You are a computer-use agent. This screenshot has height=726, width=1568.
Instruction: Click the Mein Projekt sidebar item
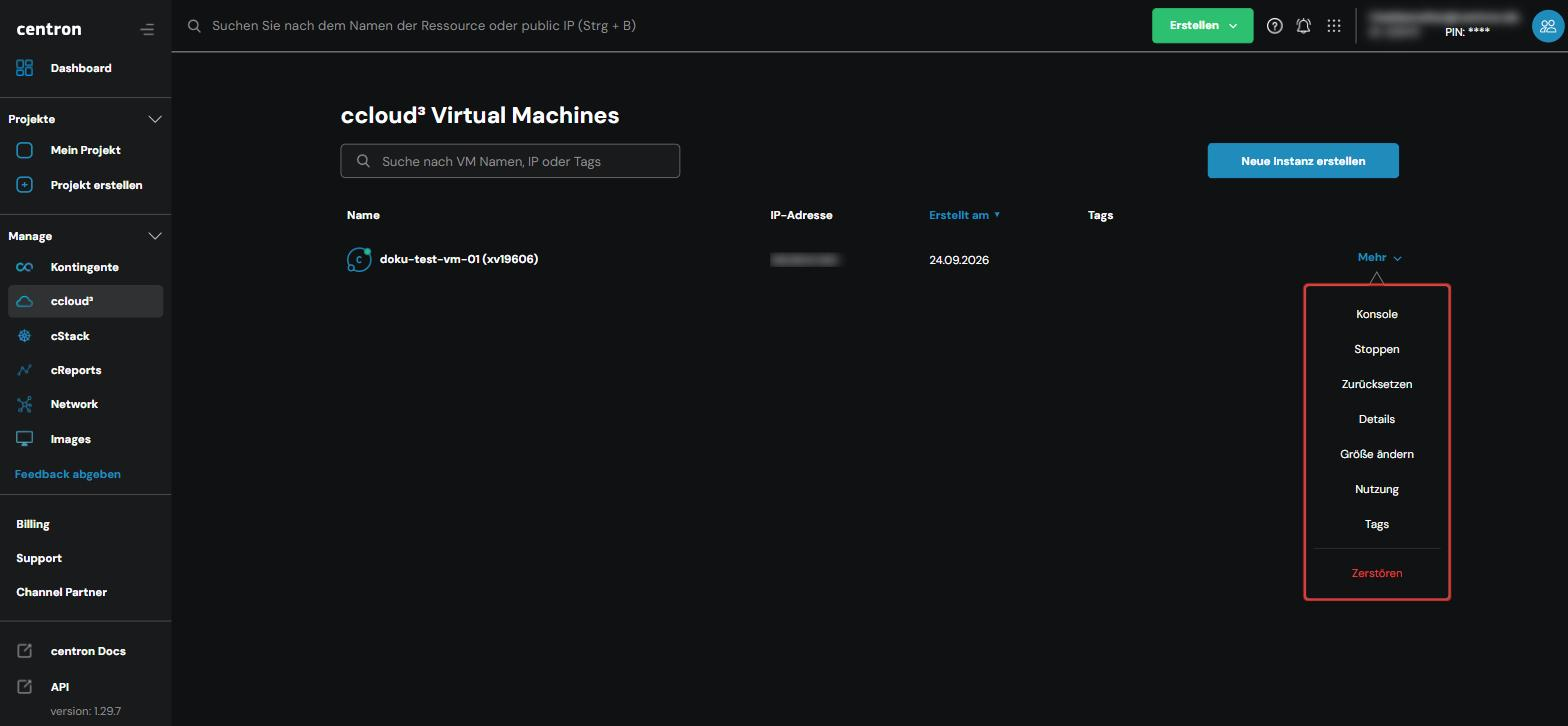[85, 150]
